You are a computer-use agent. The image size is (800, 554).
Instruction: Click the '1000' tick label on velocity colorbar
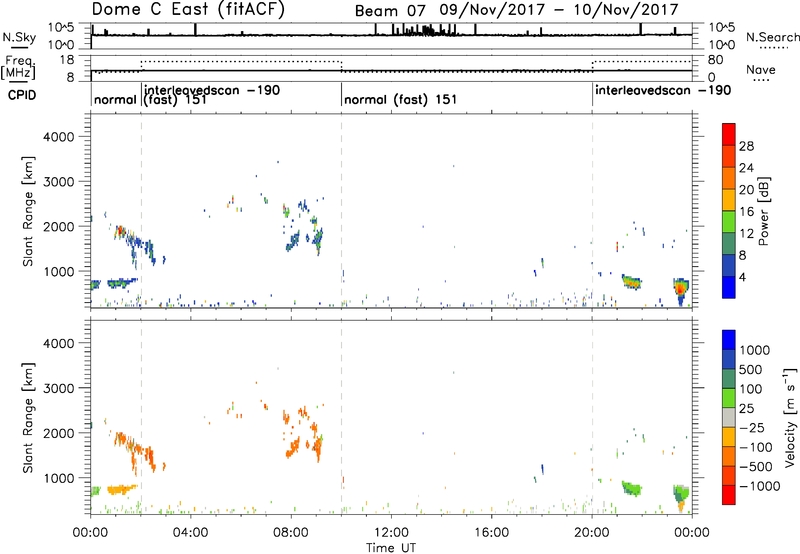click(754, 350)
